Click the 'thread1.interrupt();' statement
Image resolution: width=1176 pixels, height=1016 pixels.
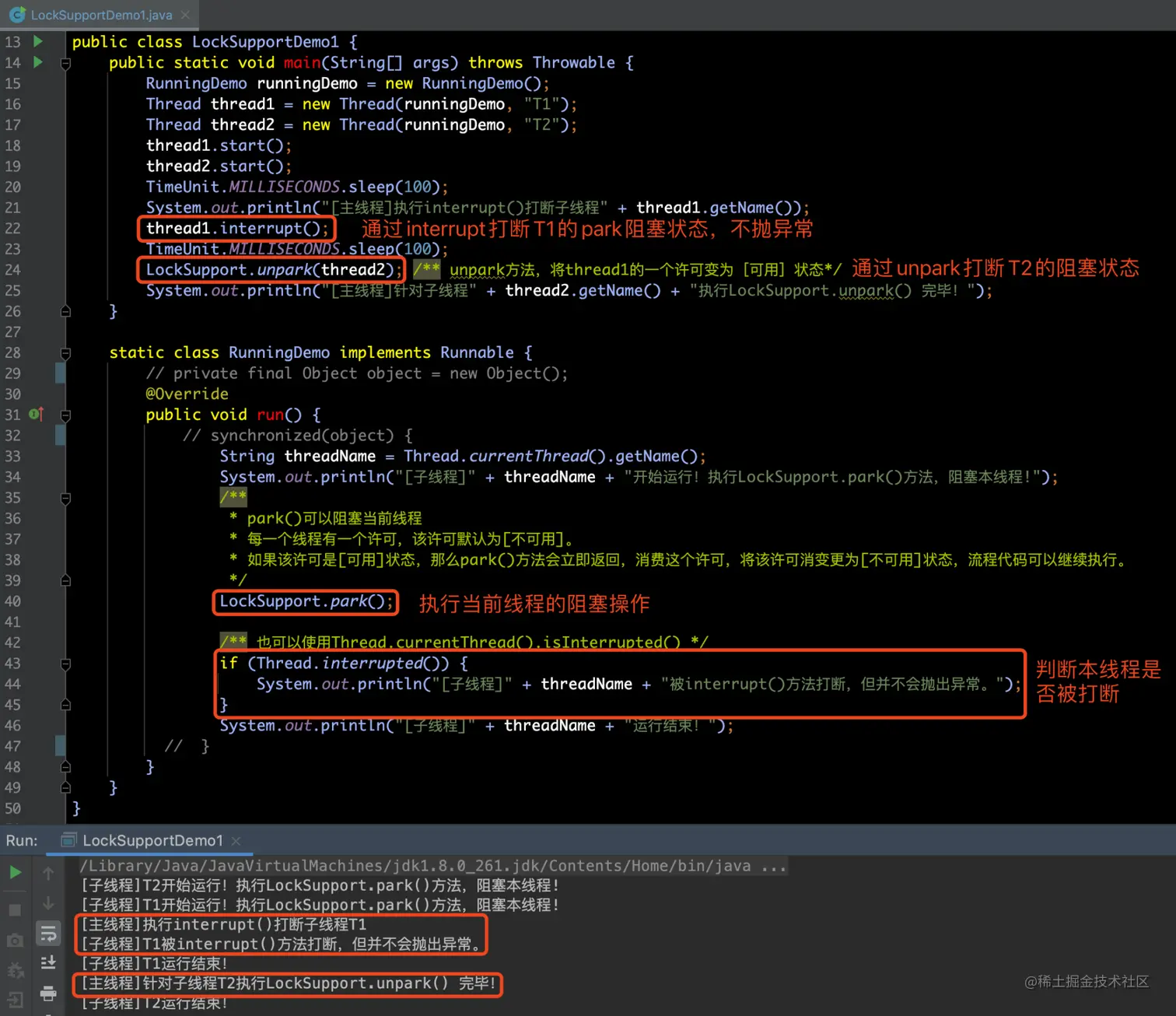pos(237,228)
